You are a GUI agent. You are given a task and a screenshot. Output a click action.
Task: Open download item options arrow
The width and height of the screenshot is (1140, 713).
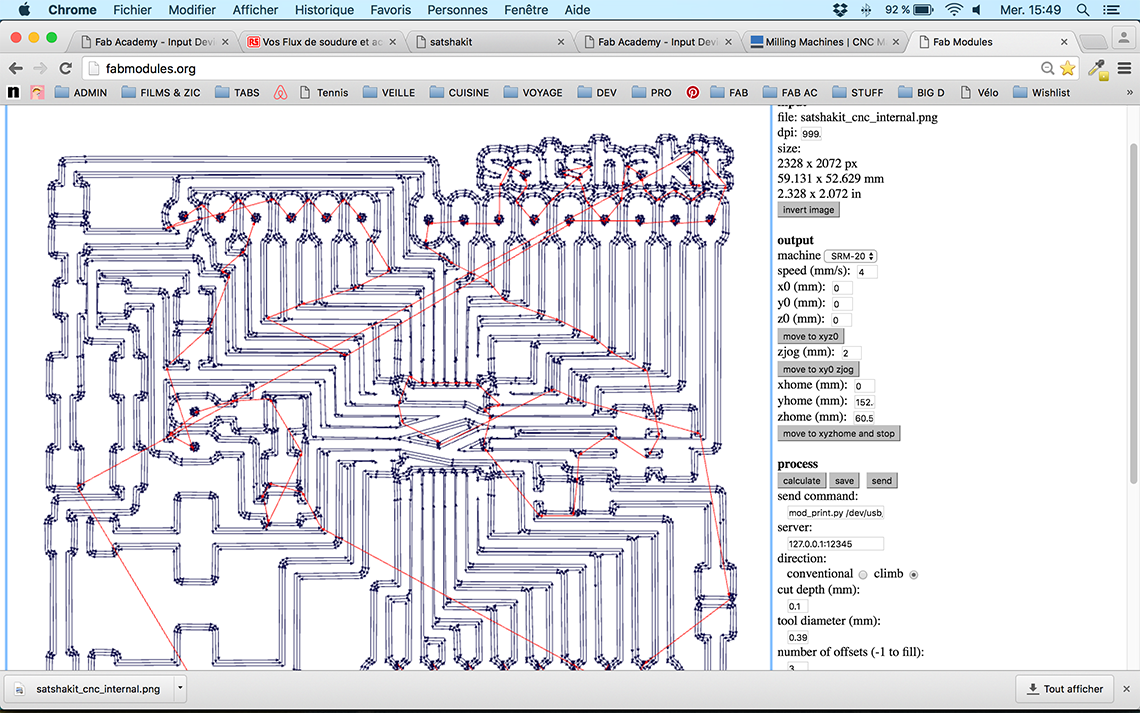tap(180, 688)
